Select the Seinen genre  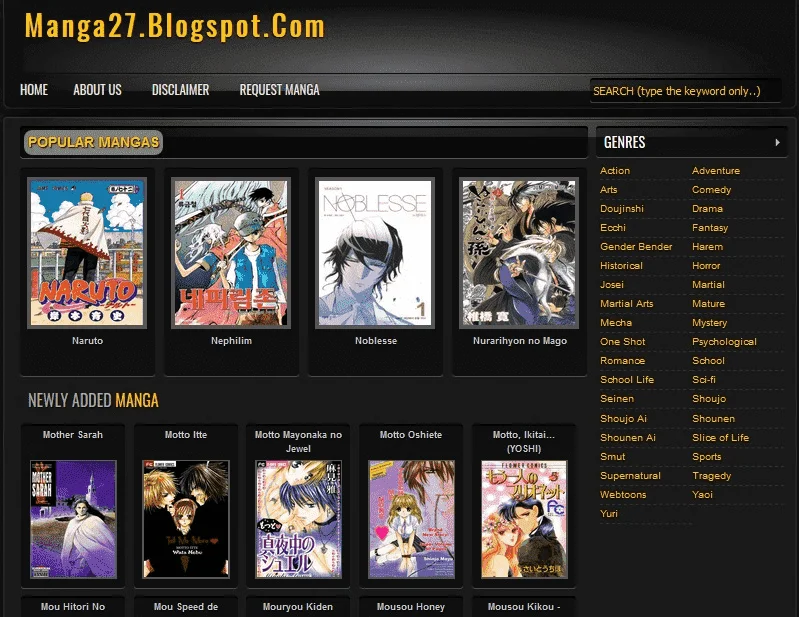[x=617, y=399]
